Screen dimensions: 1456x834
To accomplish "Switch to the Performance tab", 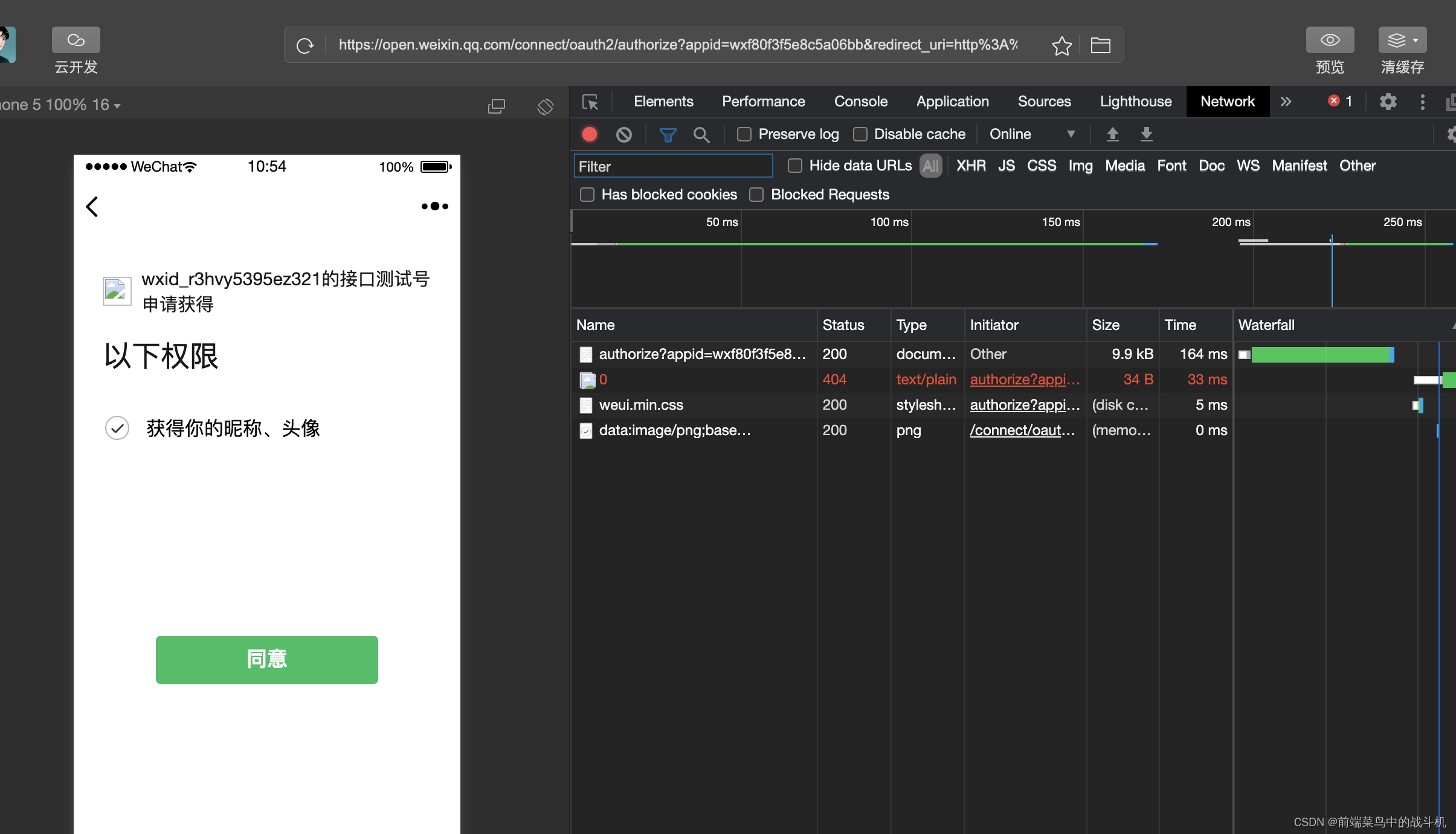I will (764, 102).
